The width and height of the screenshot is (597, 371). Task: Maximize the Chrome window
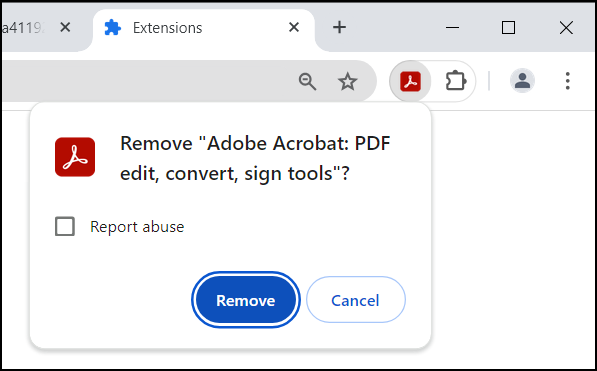[508, 27]
